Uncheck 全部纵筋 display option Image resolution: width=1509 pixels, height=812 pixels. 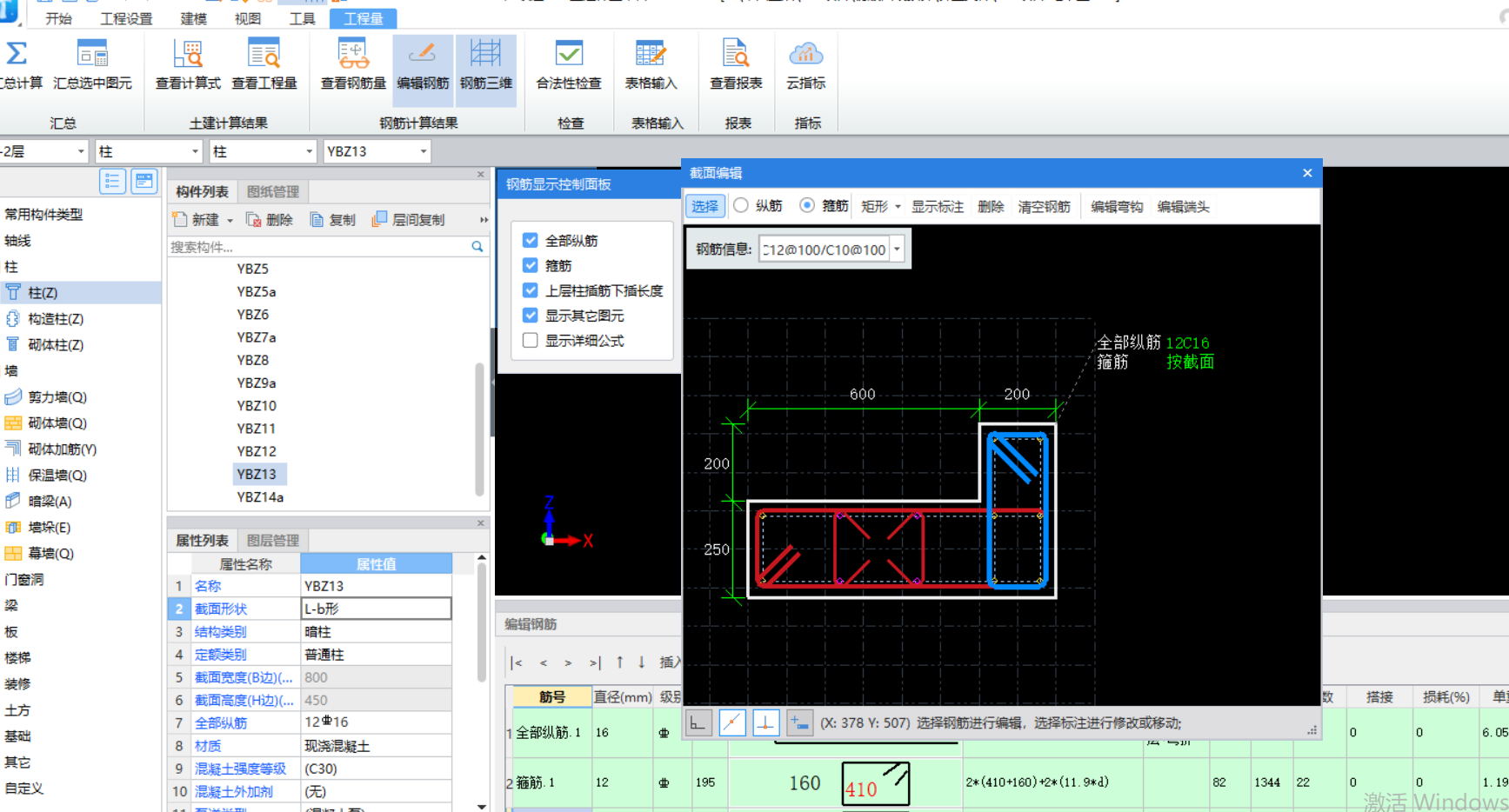click(530, 240)
